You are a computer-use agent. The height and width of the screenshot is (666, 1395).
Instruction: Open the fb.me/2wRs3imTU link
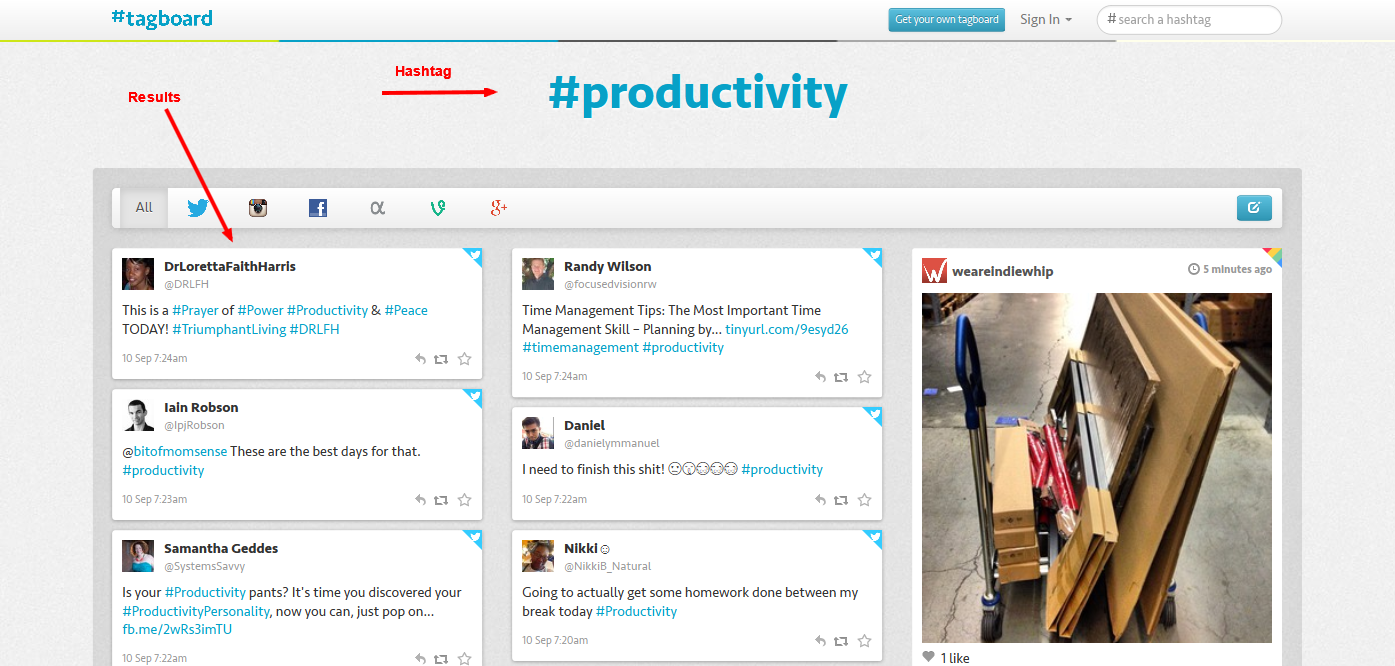pyautogui.click(x=177, y=629)
